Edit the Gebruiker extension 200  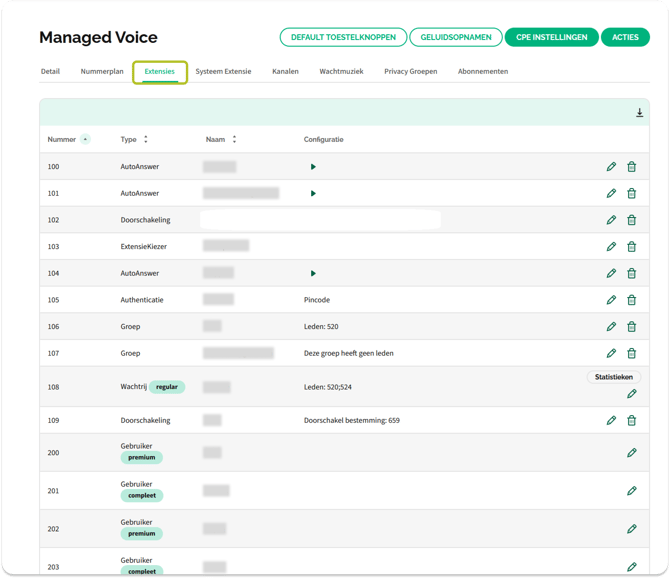click(x=631, y=453)
